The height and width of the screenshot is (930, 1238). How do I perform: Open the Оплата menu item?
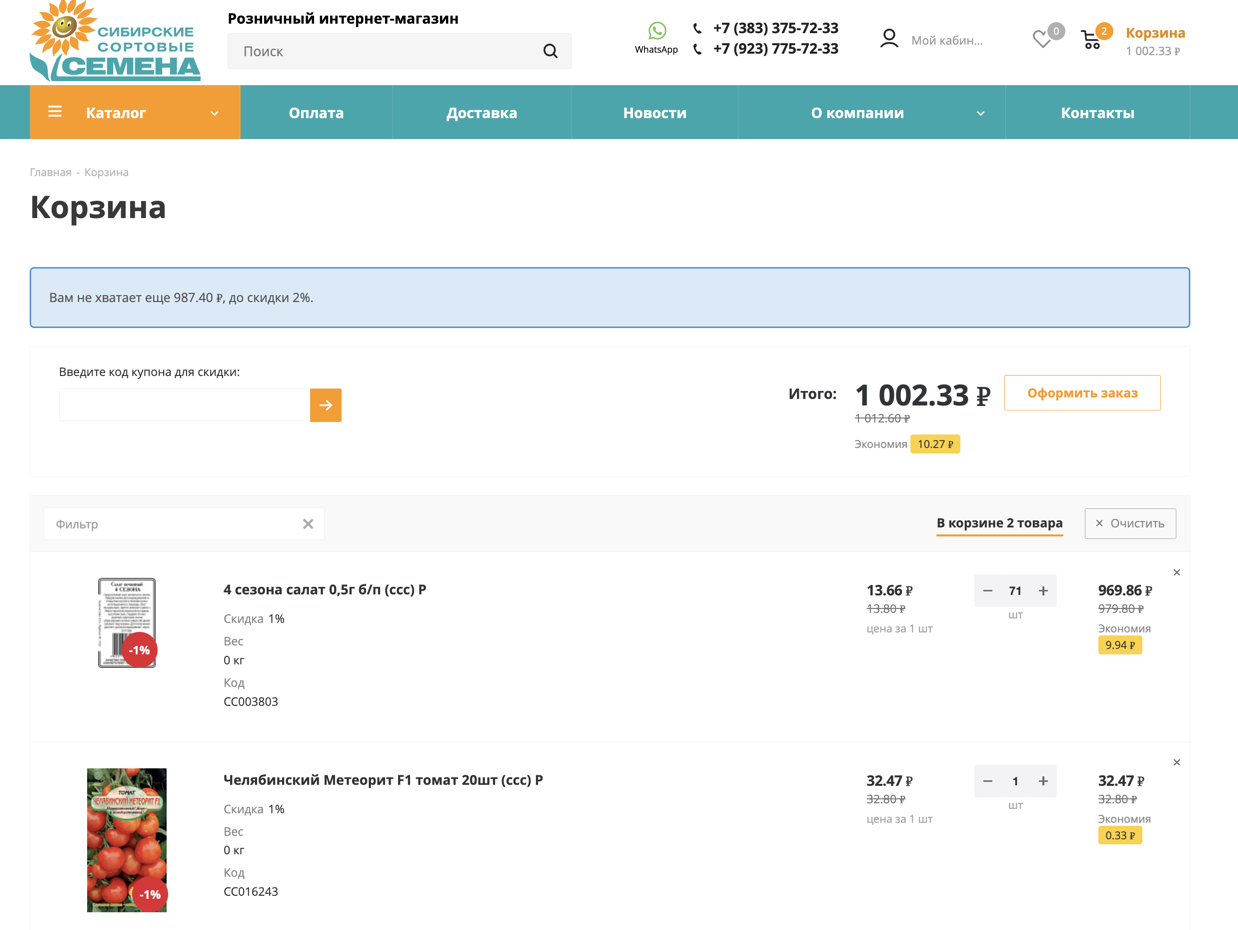click(x=316, y=113)
